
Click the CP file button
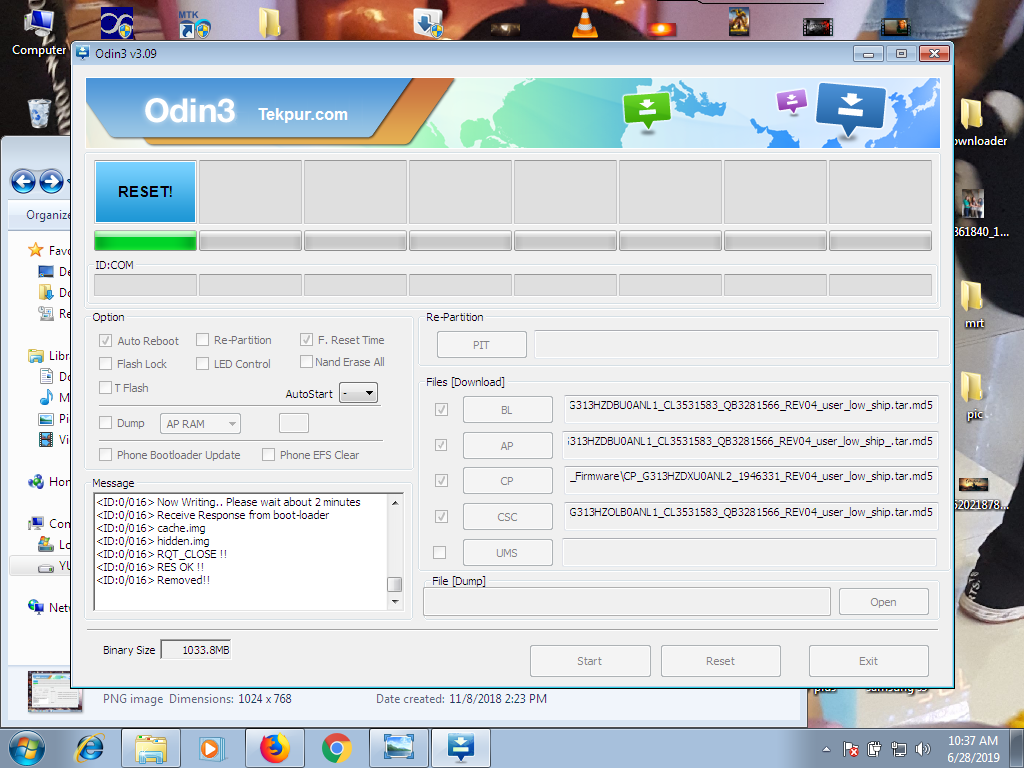tap(507, 481)
